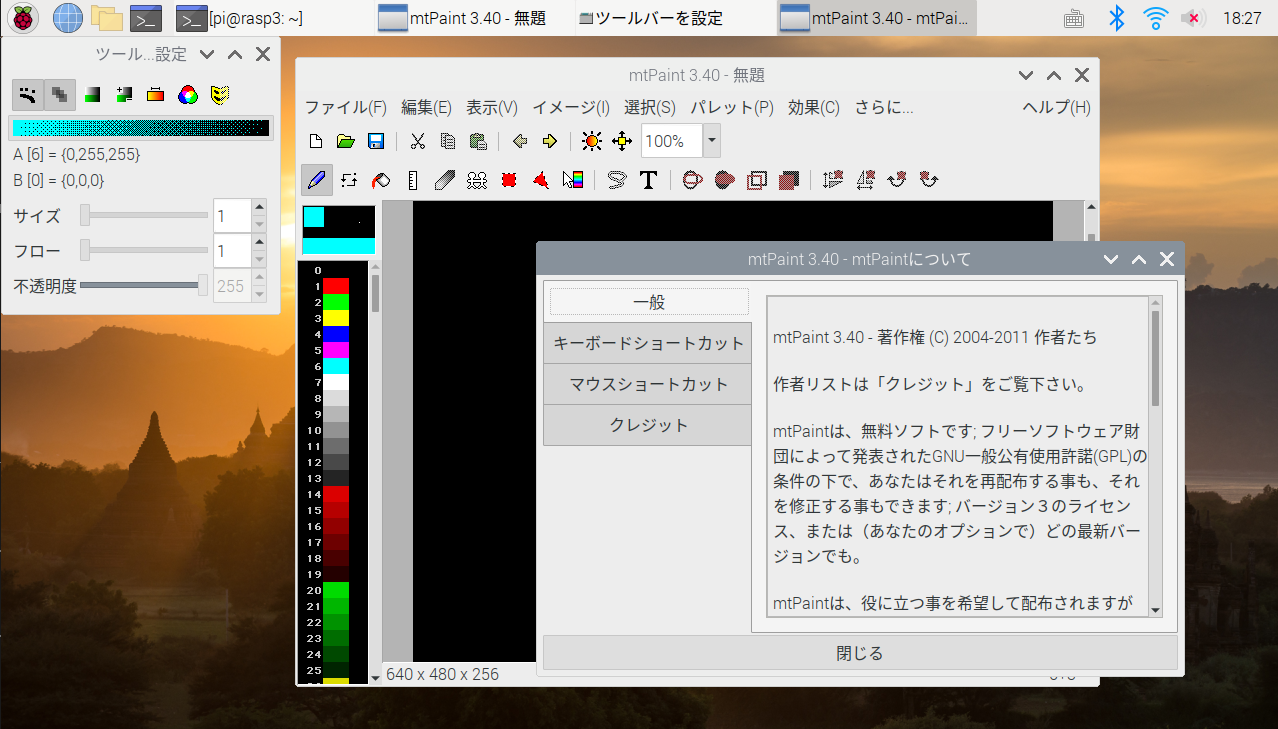
Task: Select the Gradient placement tool
Action: tap(574, 180)
